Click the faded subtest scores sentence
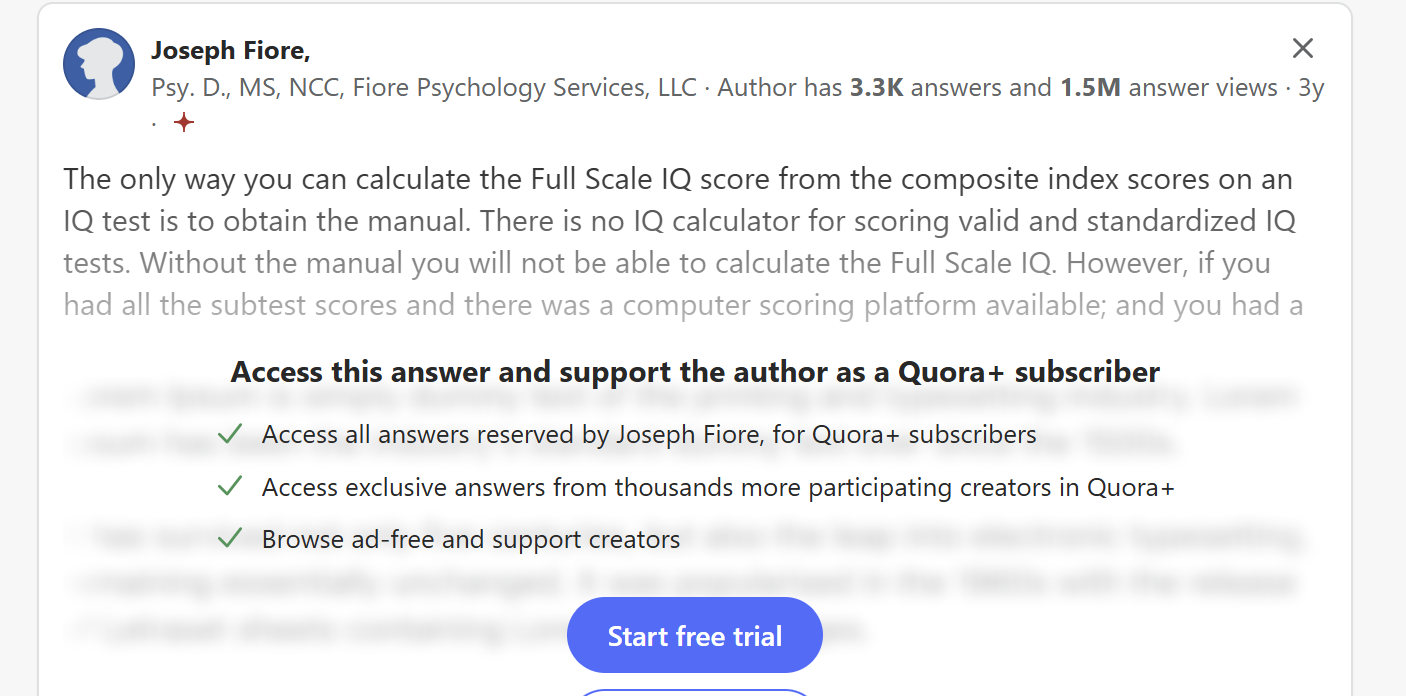The height and width of the screenshot is (696, 1406). [x=683, y=305]
